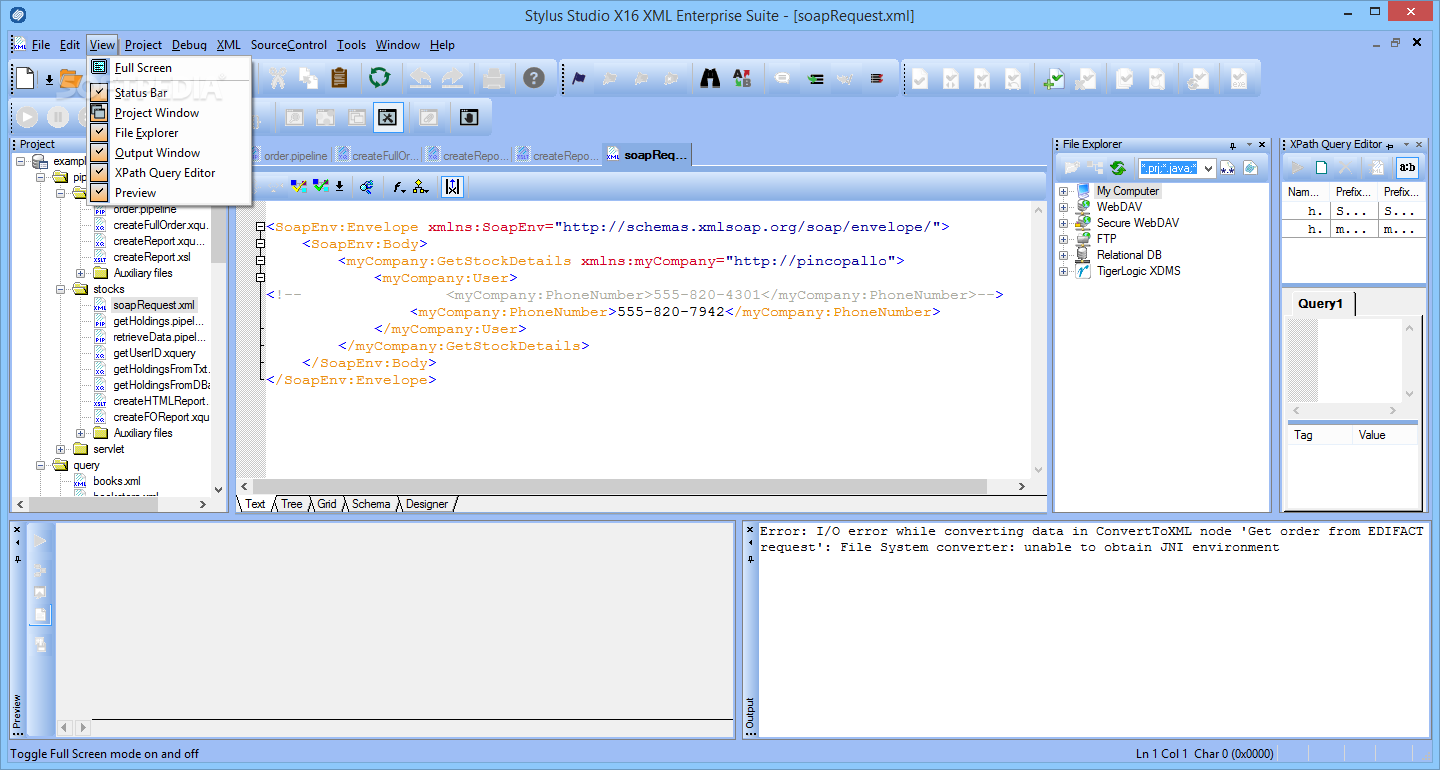Screen dimensions: 1440x770
Task: Expand My Computer node in File Explorer
Action: click(x=1064, y=191)
